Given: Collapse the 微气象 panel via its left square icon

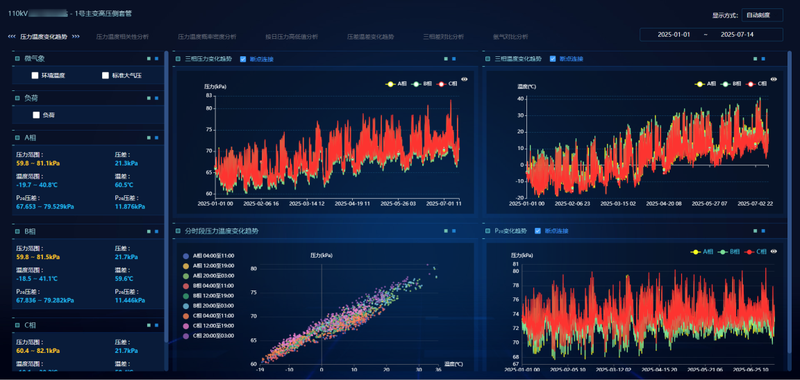Looking at the screenshot, I should click(x=17, y=59).
